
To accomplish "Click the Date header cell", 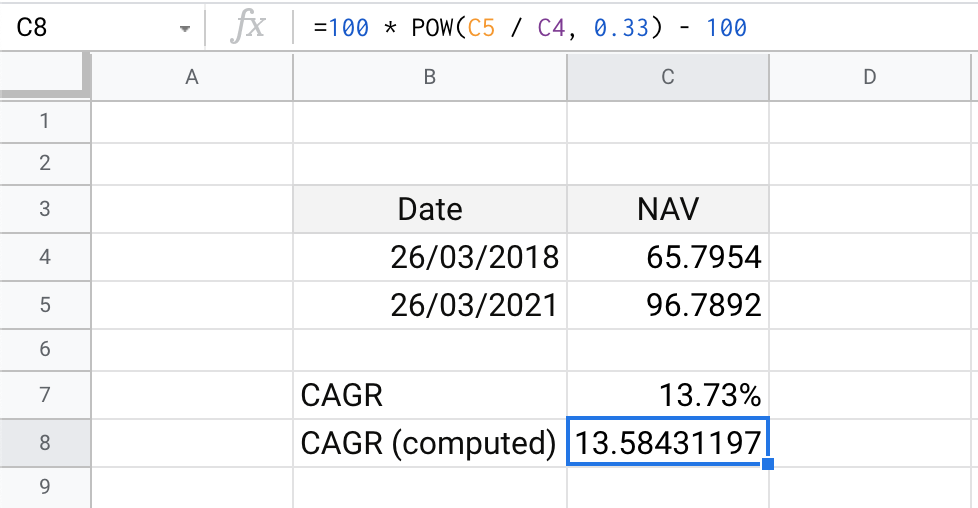I will [x=430, y=208].
